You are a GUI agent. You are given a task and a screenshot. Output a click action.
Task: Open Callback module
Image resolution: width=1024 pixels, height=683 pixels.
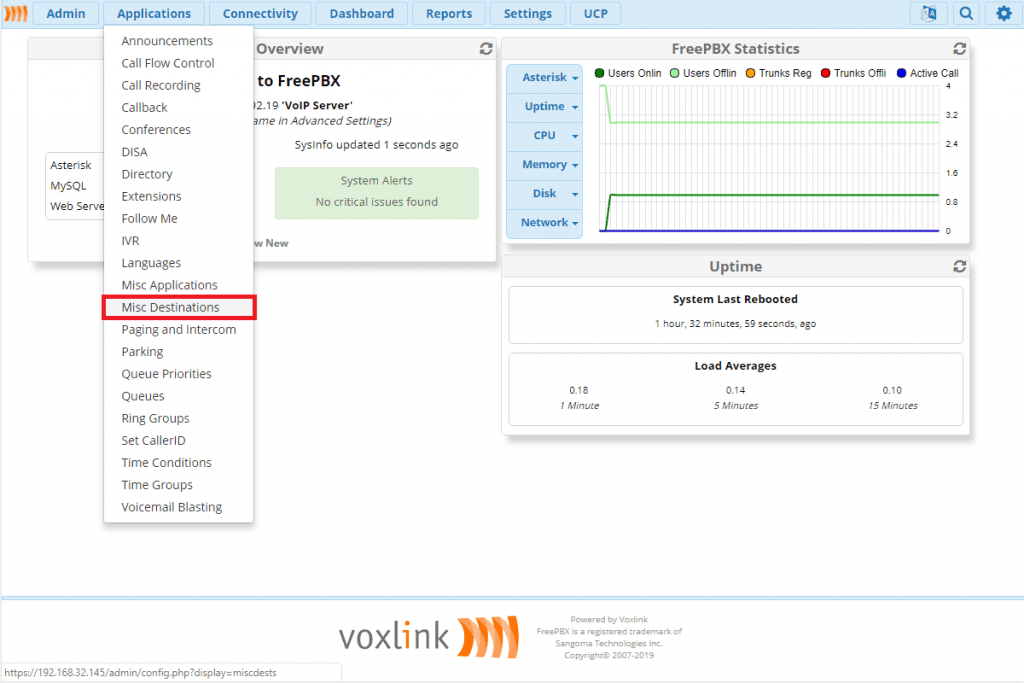pos(178,107)
